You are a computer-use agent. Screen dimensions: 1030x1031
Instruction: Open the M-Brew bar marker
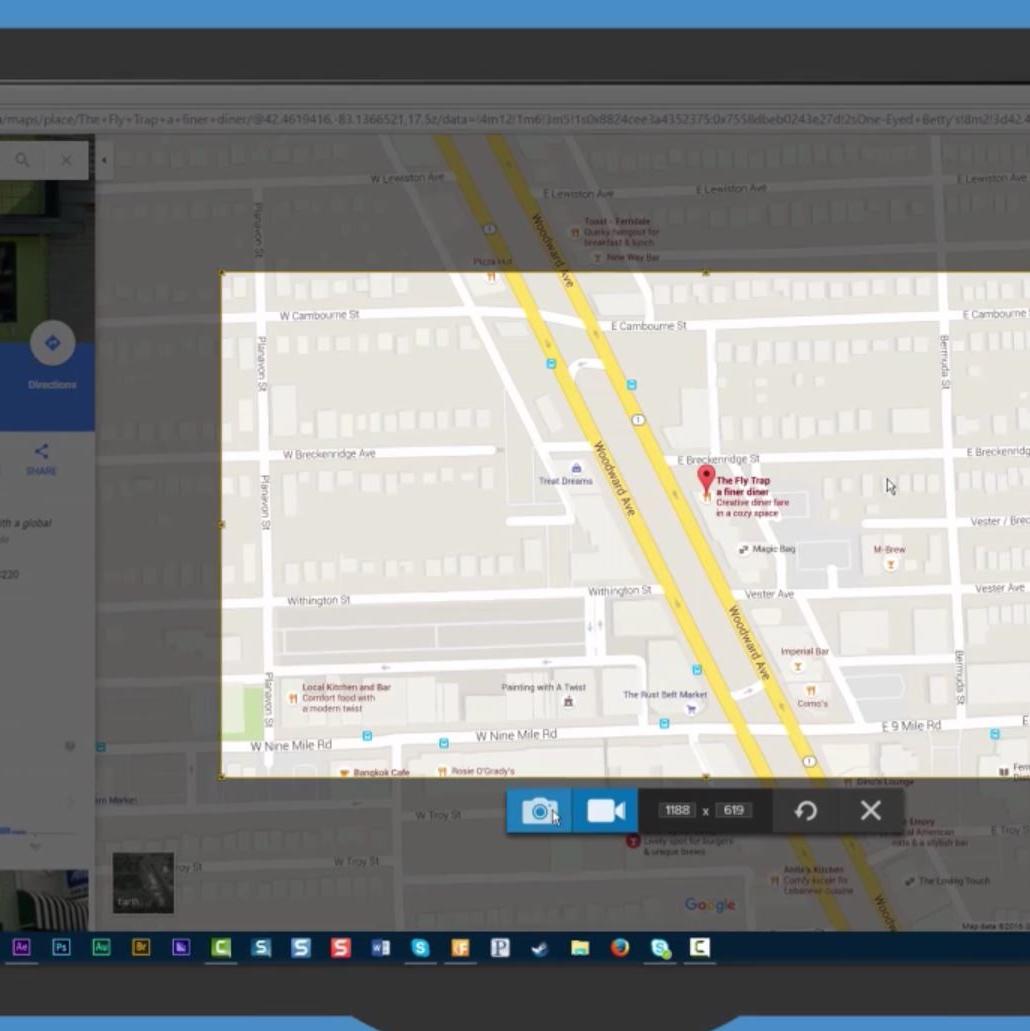click(x=891, y=564)
